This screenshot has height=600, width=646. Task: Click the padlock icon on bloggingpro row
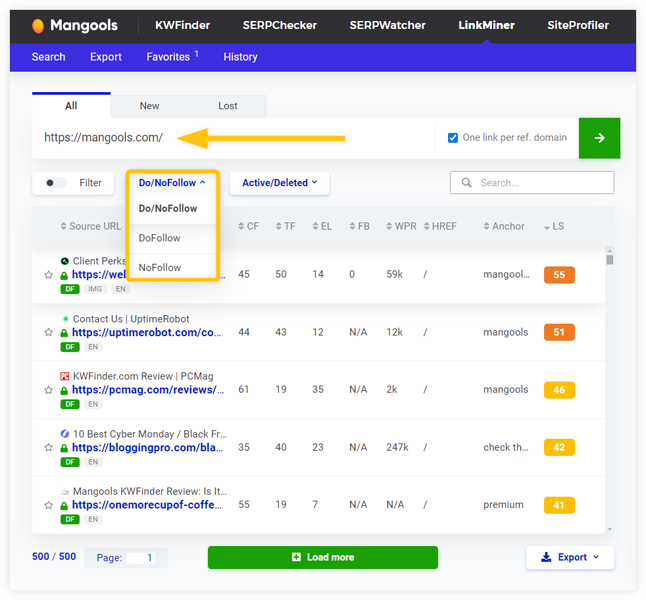pos(64,448)
